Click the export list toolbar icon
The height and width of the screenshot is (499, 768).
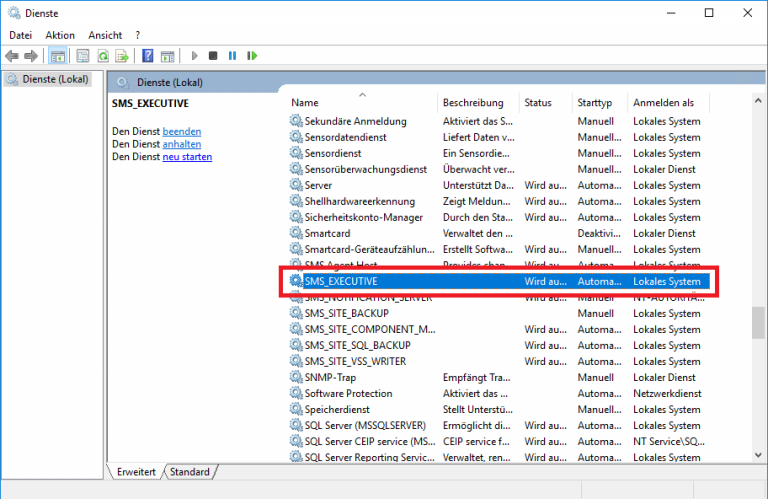pyautogui.click(x=121, y=56)
